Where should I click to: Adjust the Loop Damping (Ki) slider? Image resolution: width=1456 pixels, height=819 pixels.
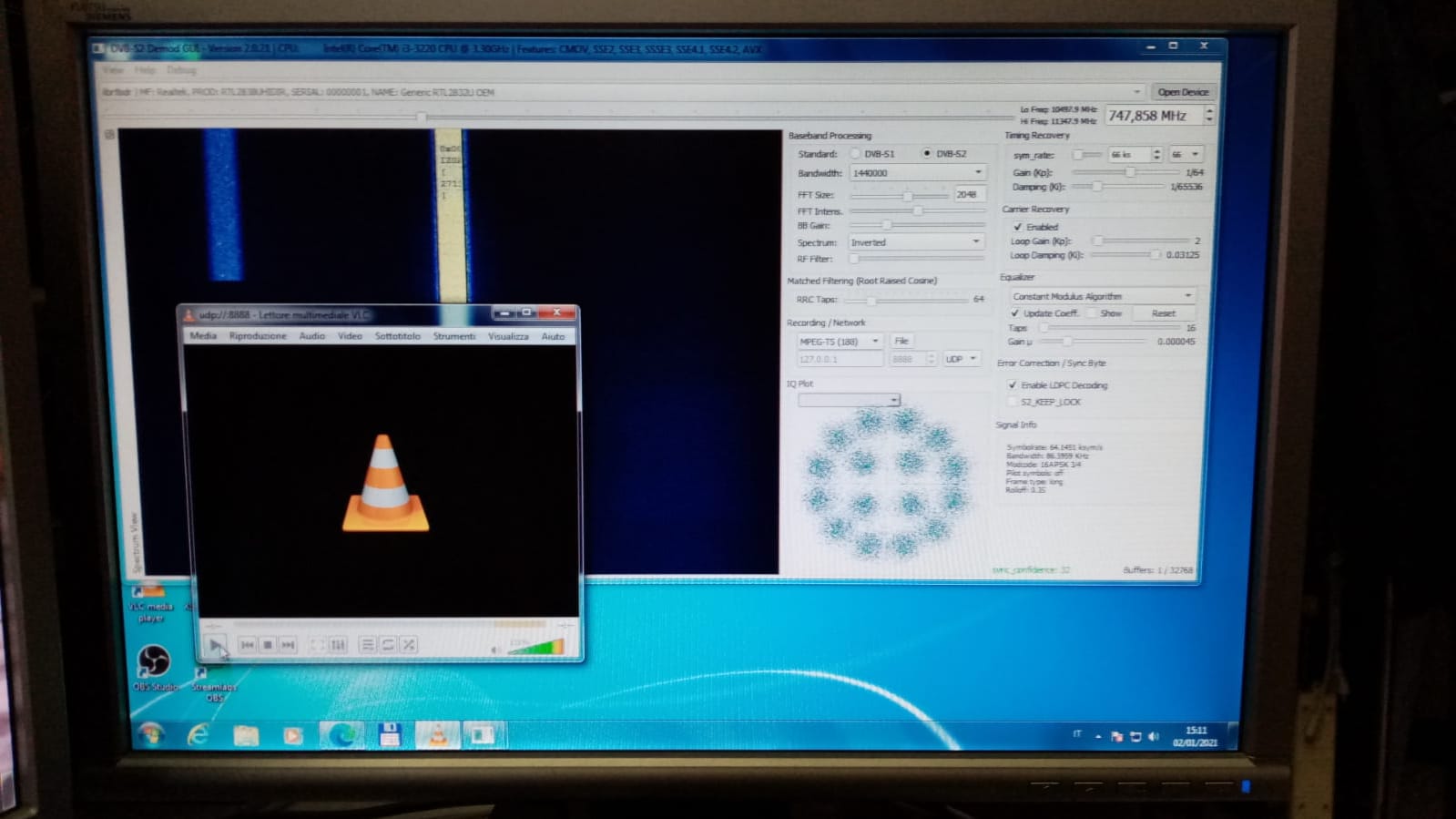point(1127,255)
